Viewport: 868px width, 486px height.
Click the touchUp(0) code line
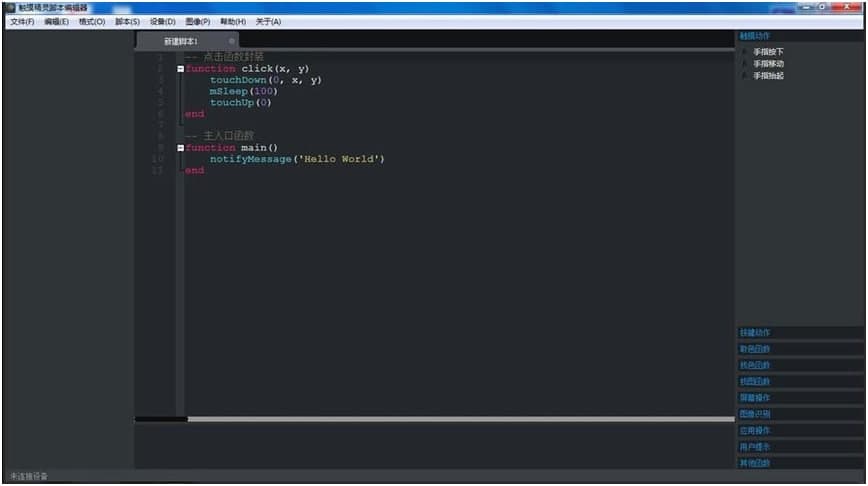point(241,103)
